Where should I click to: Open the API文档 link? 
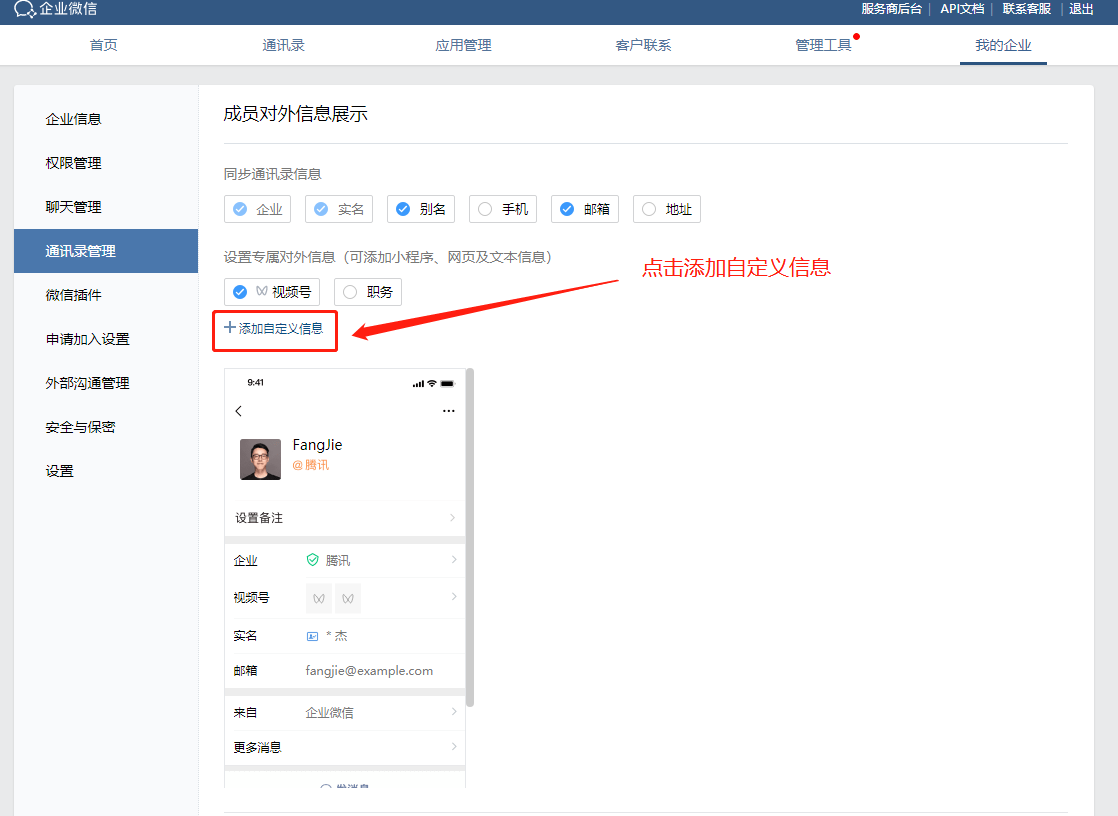click(961, 9)
